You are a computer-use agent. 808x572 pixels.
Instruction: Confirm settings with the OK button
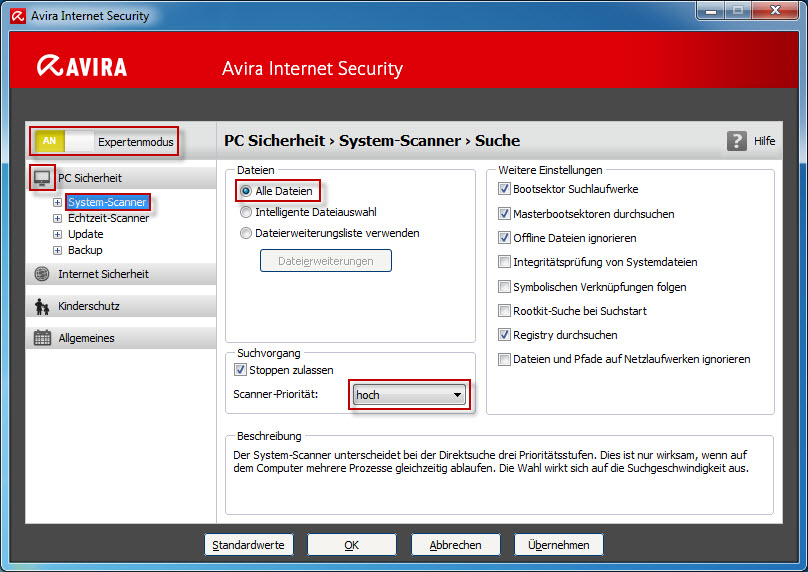(352, 545)
